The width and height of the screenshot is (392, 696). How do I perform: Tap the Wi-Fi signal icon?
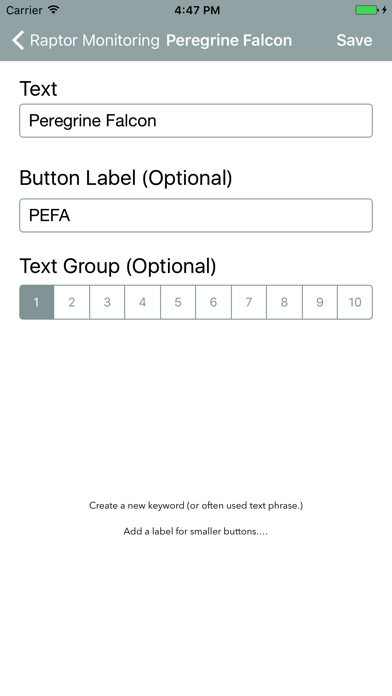54,9
